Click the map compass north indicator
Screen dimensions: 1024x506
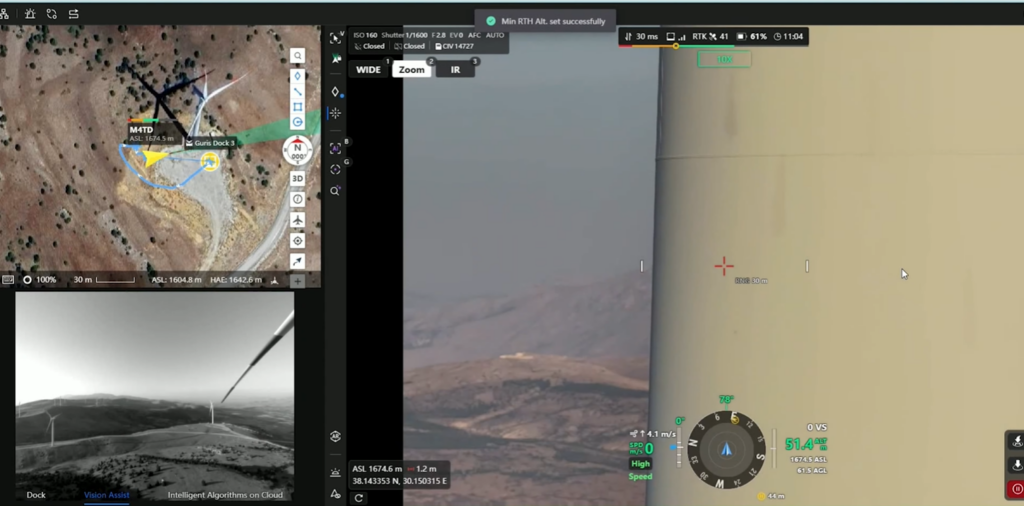pos(298,150)
